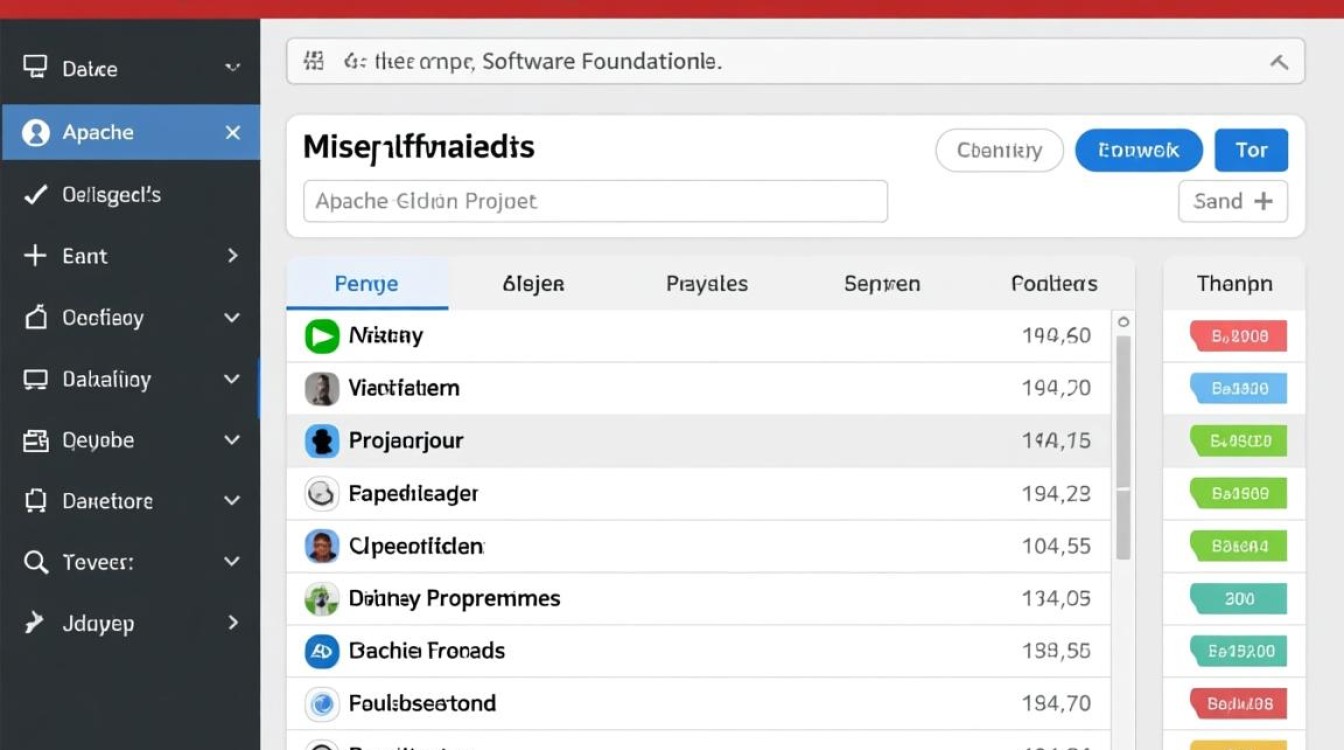Expand the Datce sidebar dropdown chevron
Screen dimensions: 1344x750
click(x=232, y=68)
